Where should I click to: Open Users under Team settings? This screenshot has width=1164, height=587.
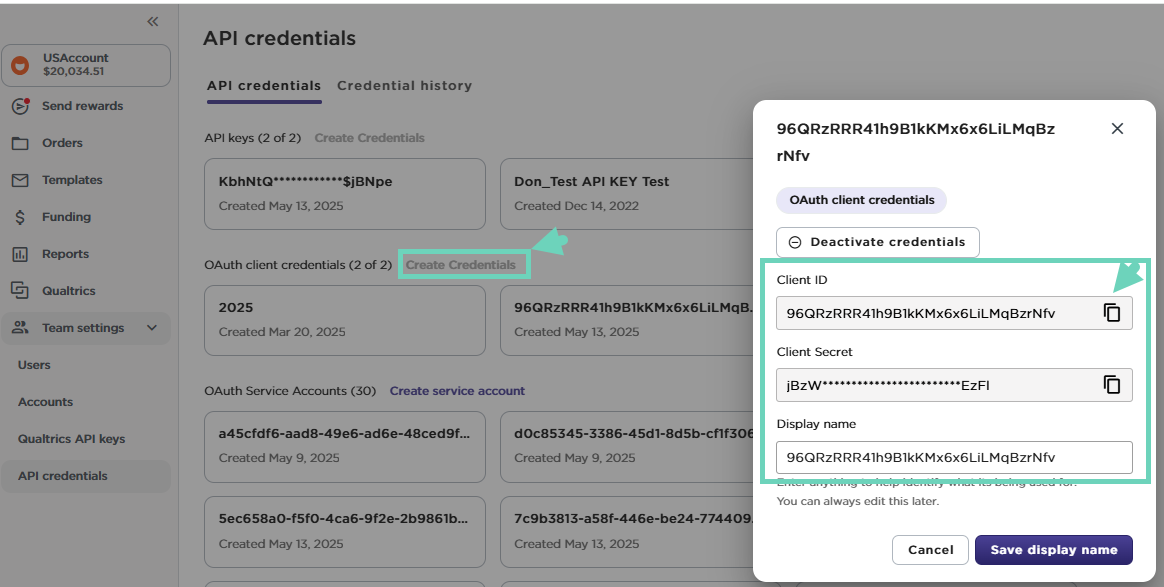click(34, 365)
